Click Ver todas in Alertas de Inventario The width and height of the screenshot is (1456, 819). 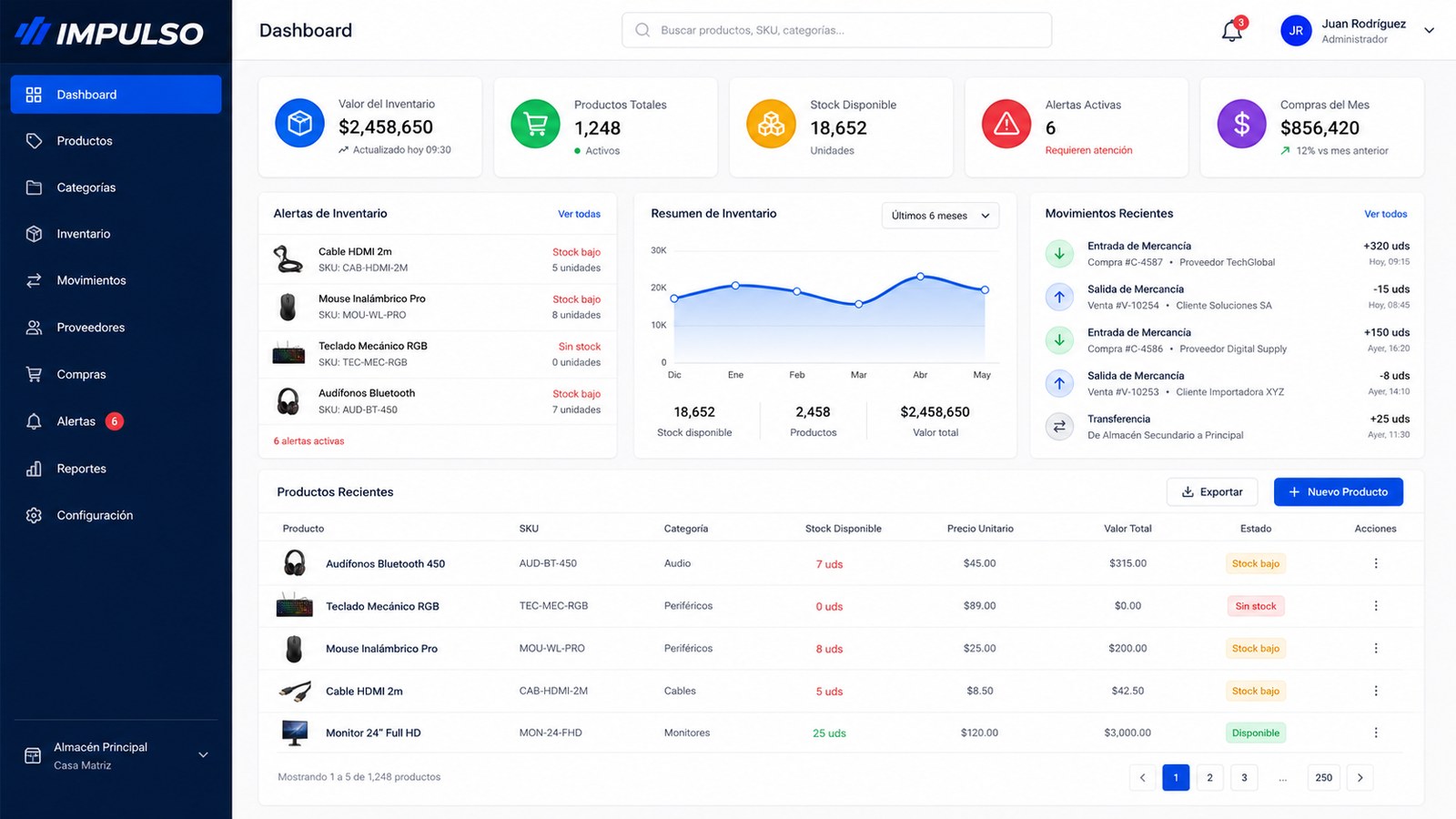[x=580, y=214]
